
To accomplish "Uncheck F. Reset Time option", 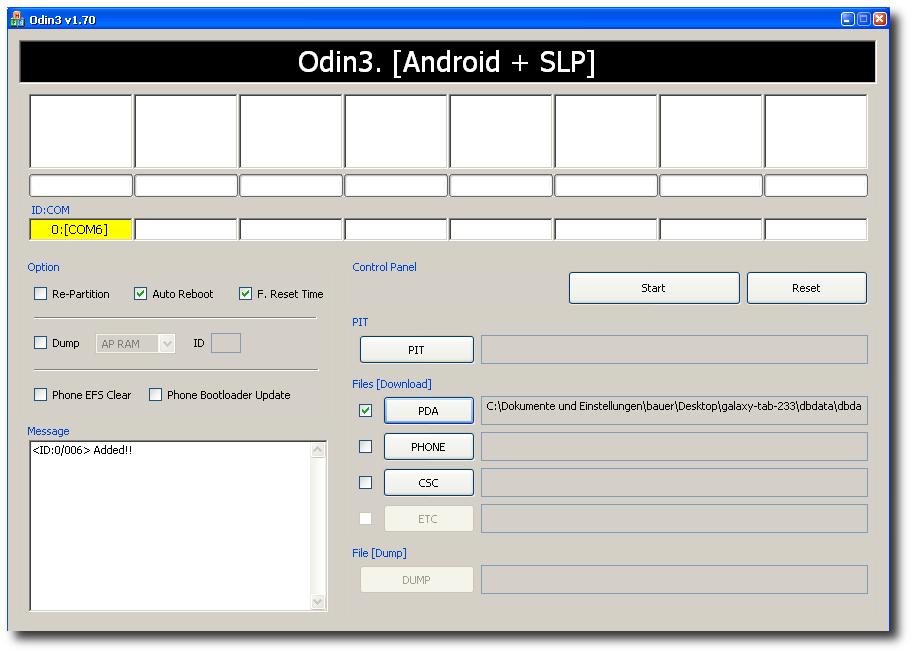I will [x=245, y=294].
